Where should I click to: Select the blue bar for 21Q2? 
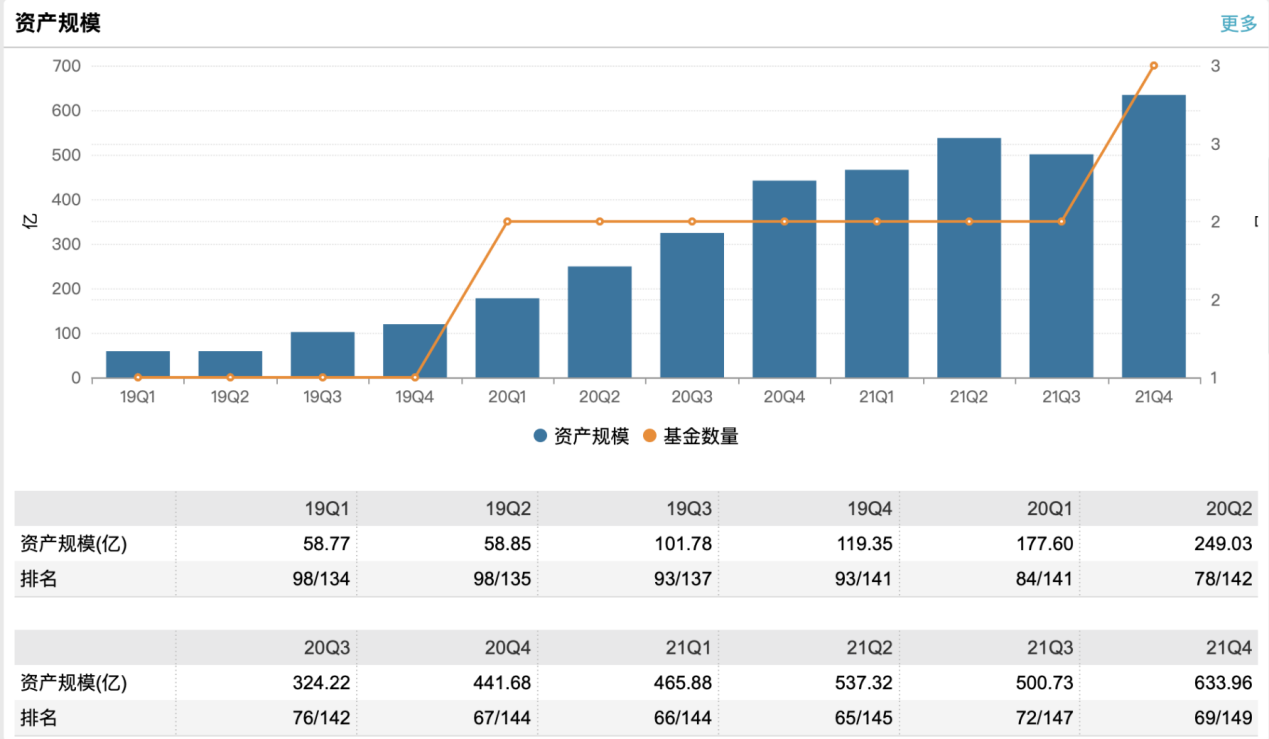(x=969, y=258)
